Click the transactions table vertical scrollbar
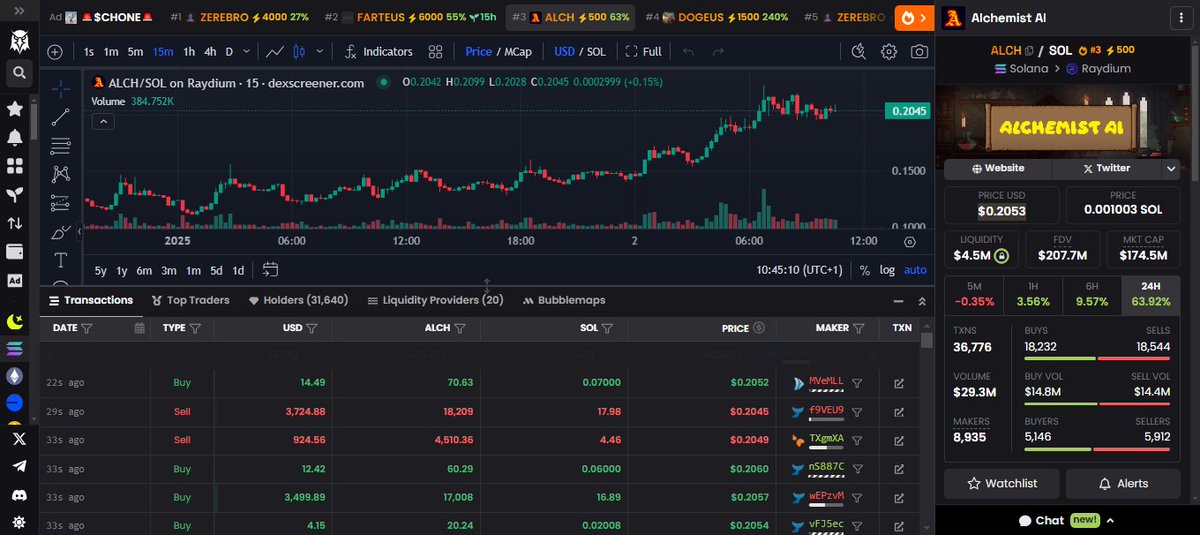 [x=927, y=340]
